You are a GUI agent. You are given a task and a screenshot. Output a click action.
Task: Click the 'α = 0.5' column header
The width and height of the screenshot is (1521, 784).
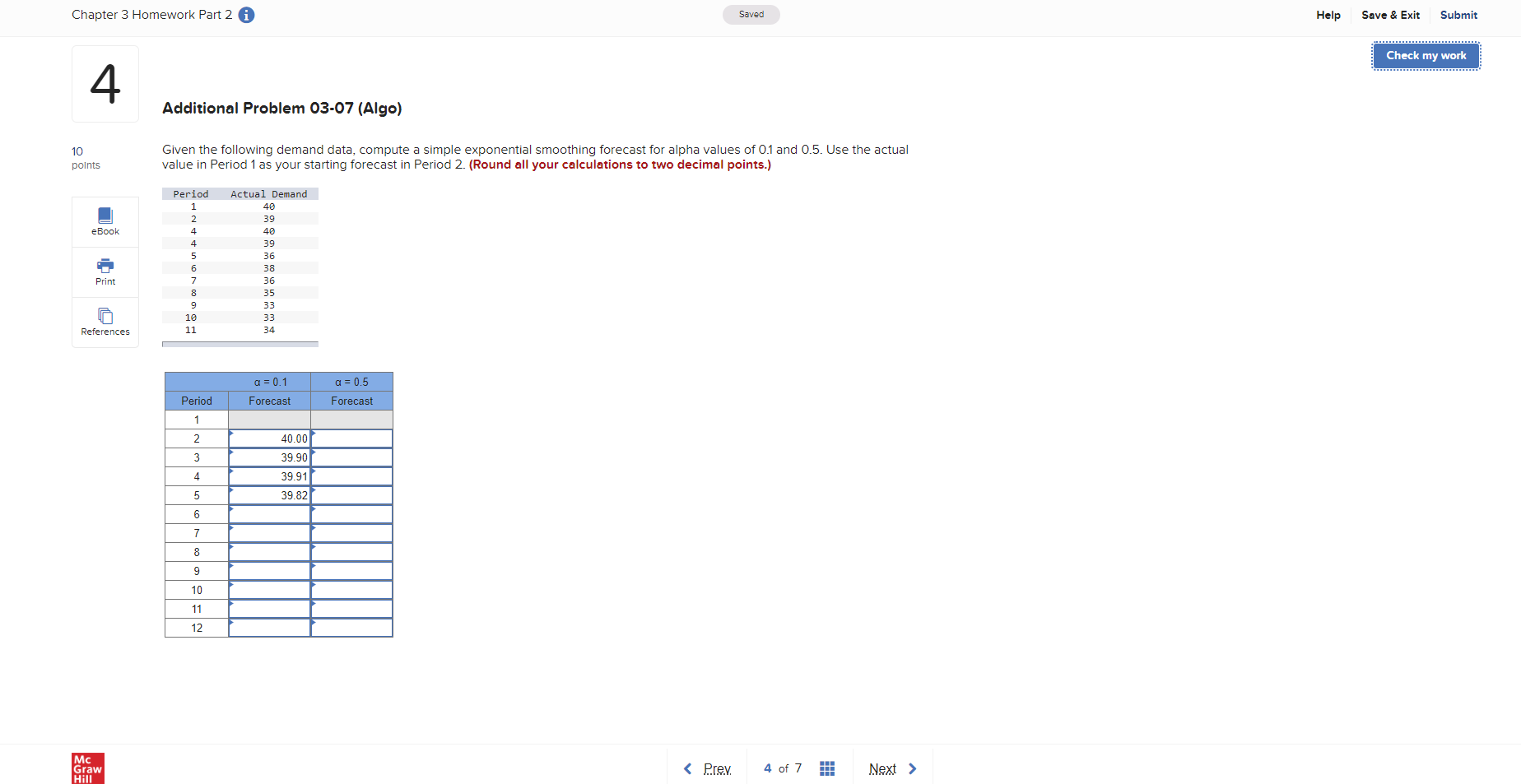click(352, 382)
